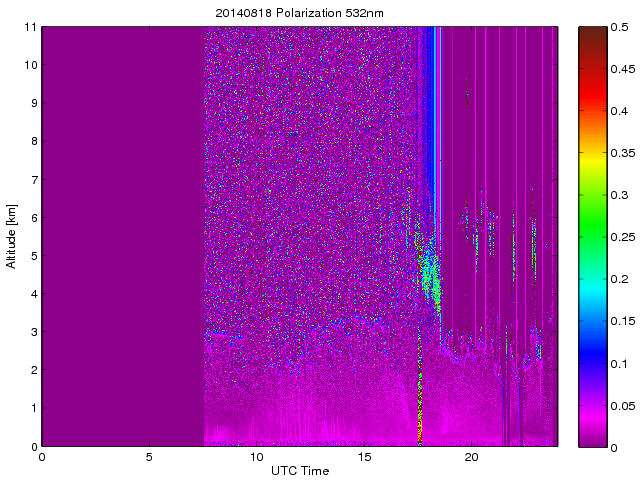Click the colorbar tick label 0.35
The width and height of the screenshot is (640, 480).
pos(623,153)
